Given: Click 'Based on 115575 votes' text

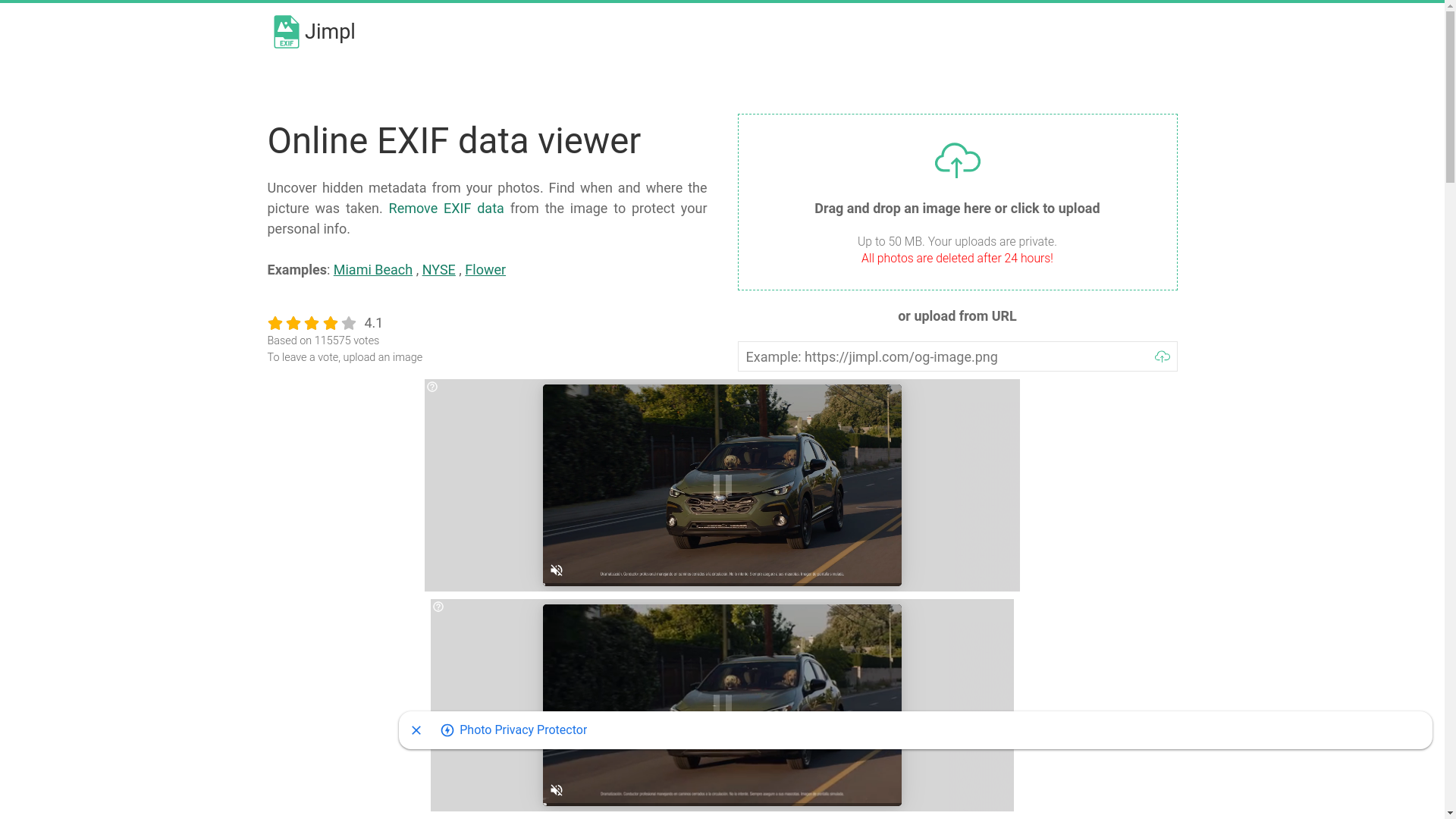Looking at the screenshot, I should tap(323, 341).
